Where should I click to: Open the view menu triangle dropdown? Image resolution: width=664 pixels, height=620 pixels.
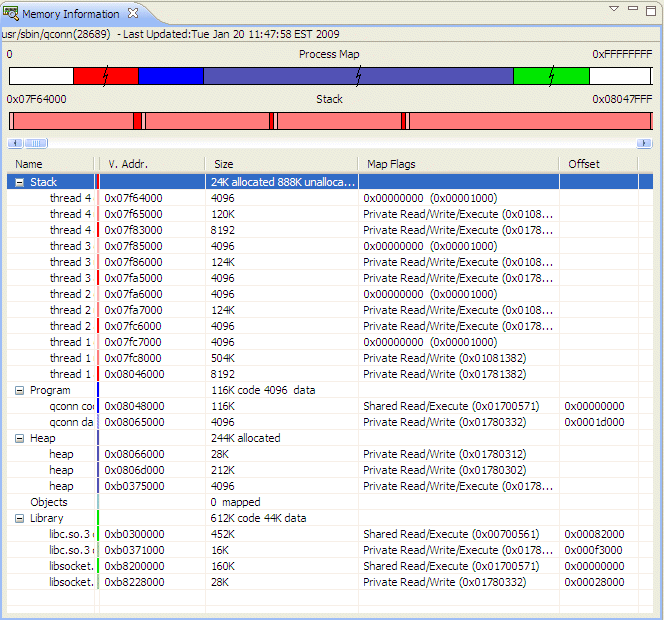615,9
